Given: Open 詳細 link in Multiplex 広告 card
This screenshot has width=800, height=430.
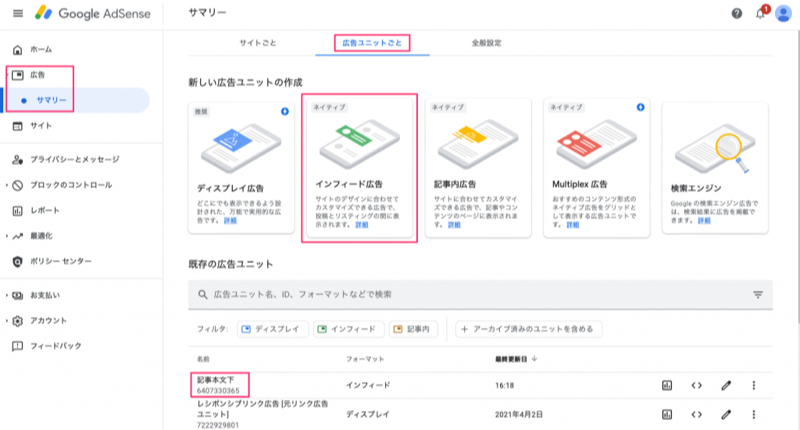Looking at the screenshot, I should (572, 225).
